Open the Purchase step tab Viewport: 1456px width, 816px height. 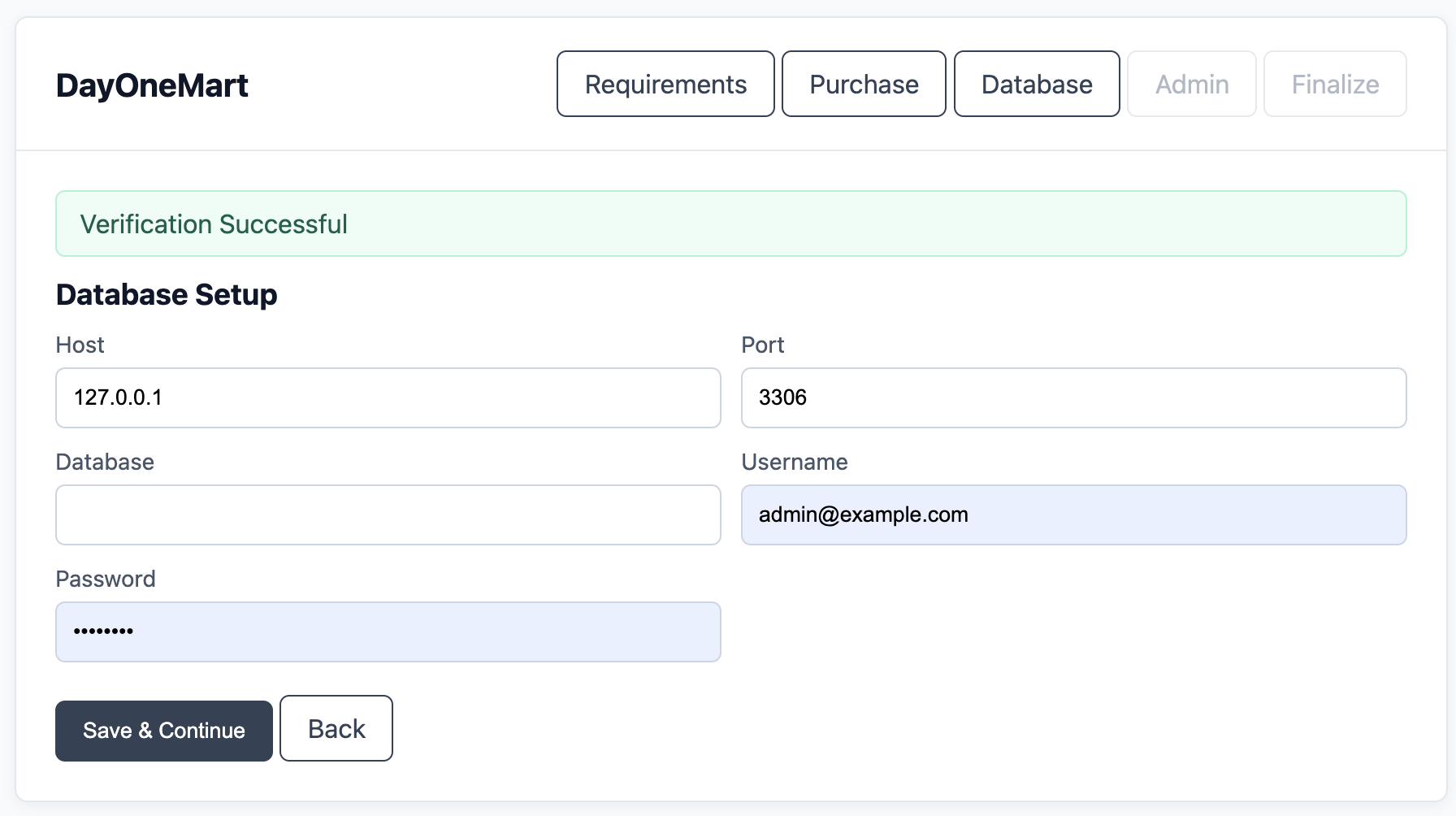coord(863,84)
